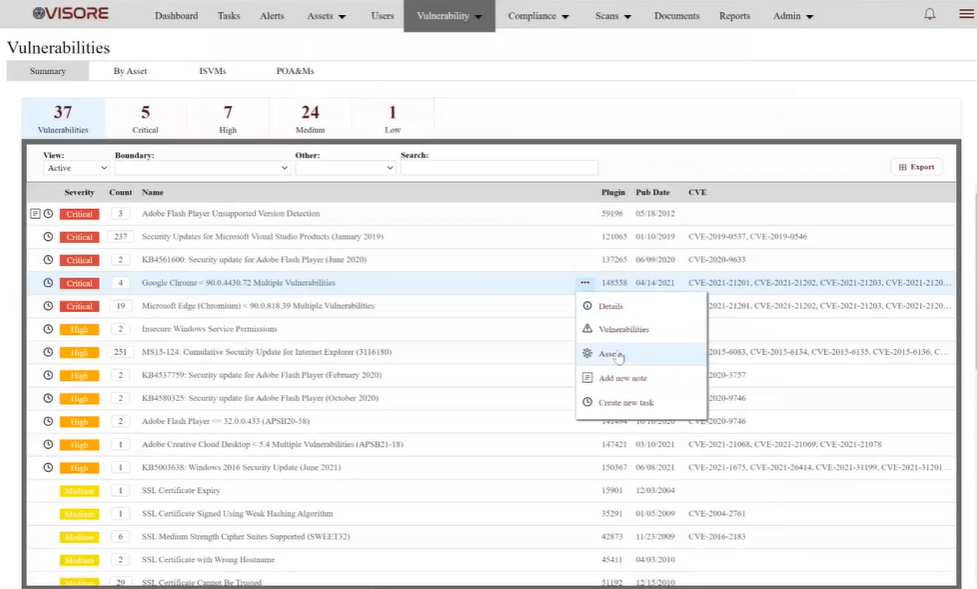Click the Export button
Screen dimensions: 977x589
coord(916,167)
